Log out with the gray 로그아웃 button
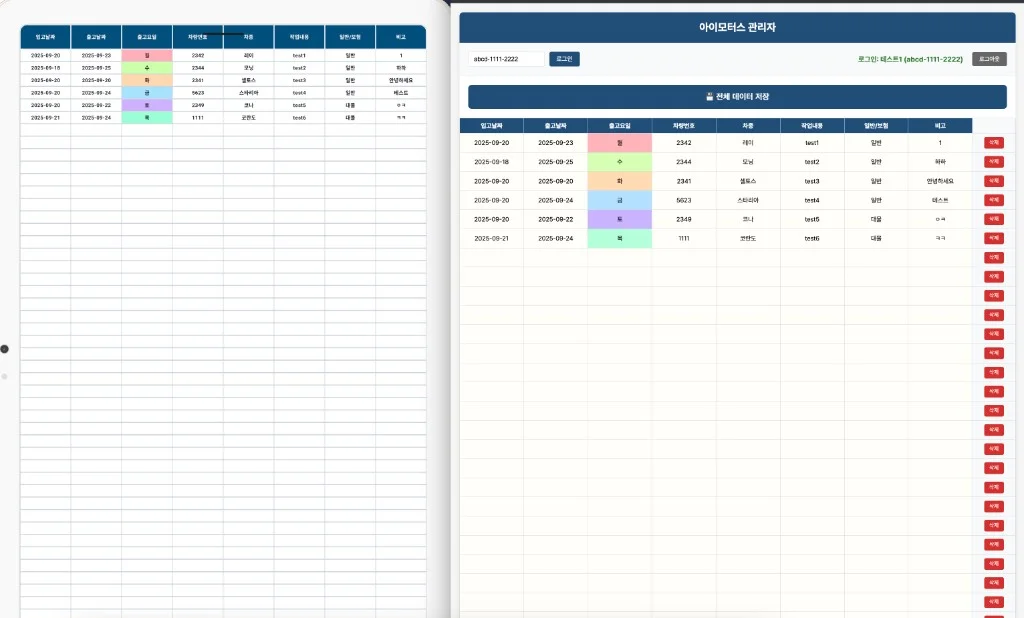The width and height of the screenshot is (1024, 618). (989, 59)
